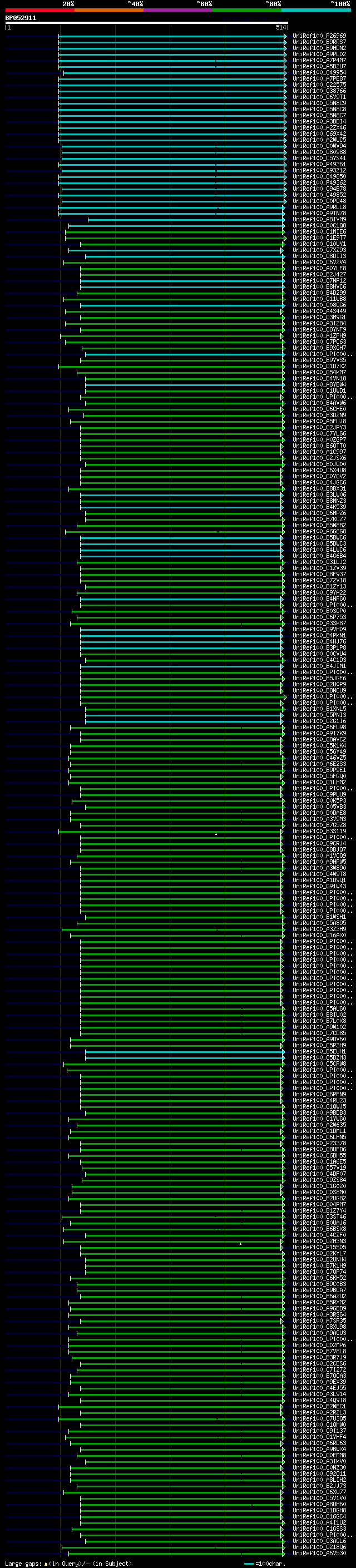
Task: Open the UniRef100_A6RD63 entry
Action: pyautogui.click(x=319, y=1443)
